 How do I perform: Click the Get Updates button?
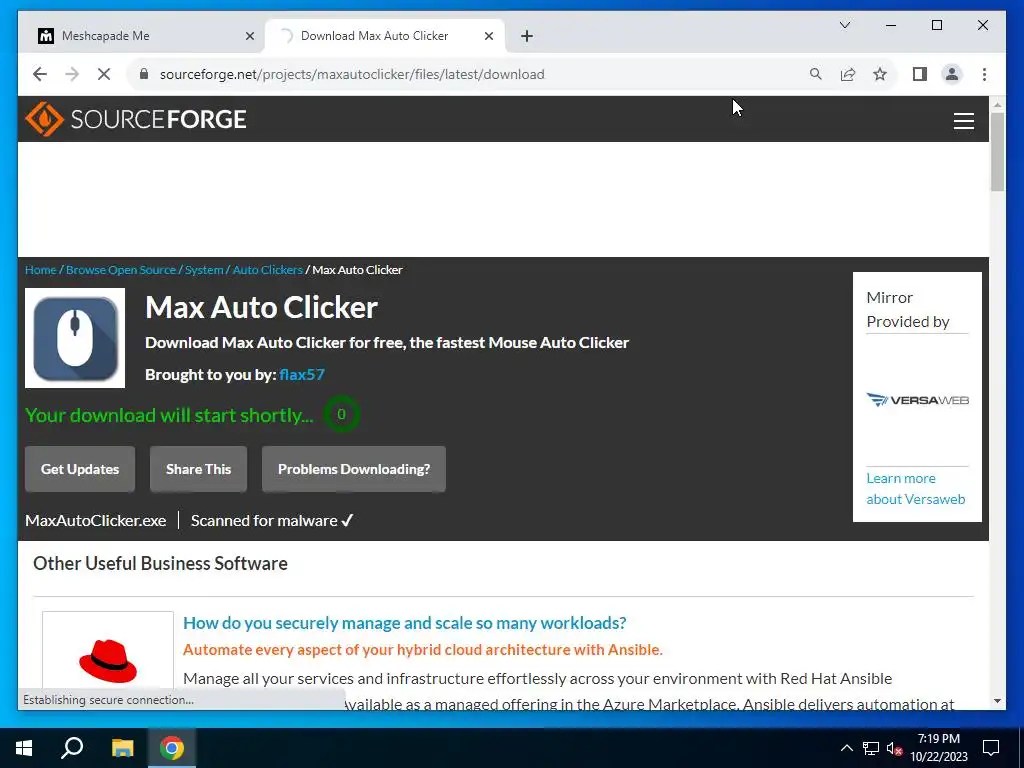tap(80, 469)
